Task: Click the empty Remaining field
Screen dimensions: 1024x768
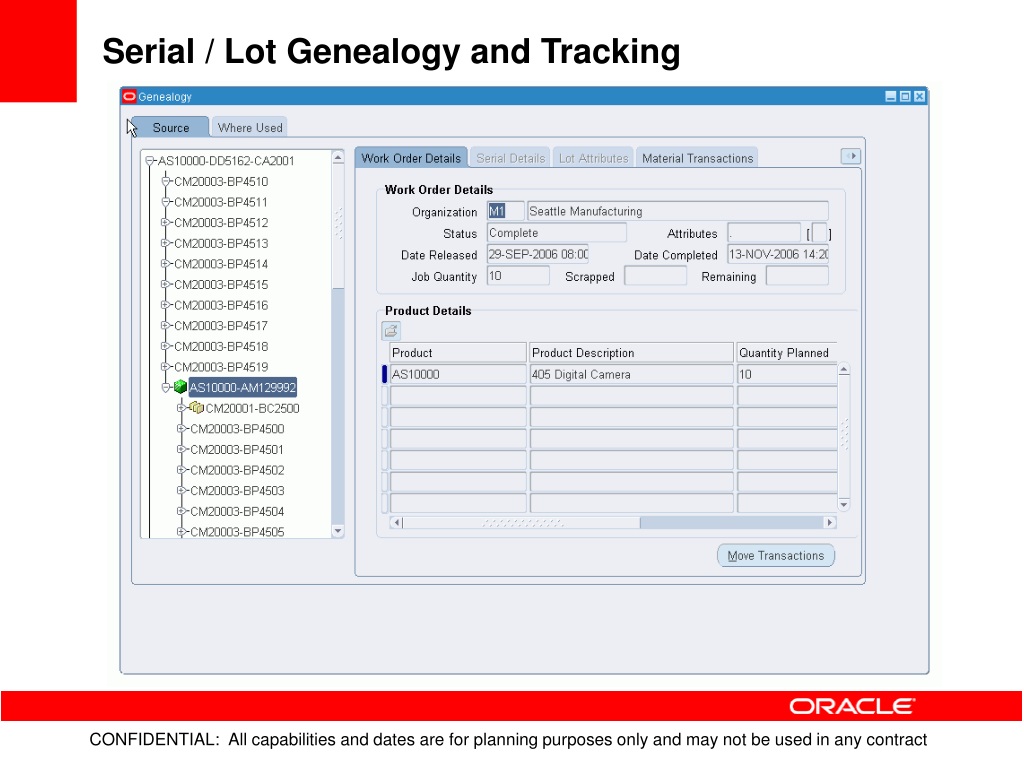Action: 797,276
